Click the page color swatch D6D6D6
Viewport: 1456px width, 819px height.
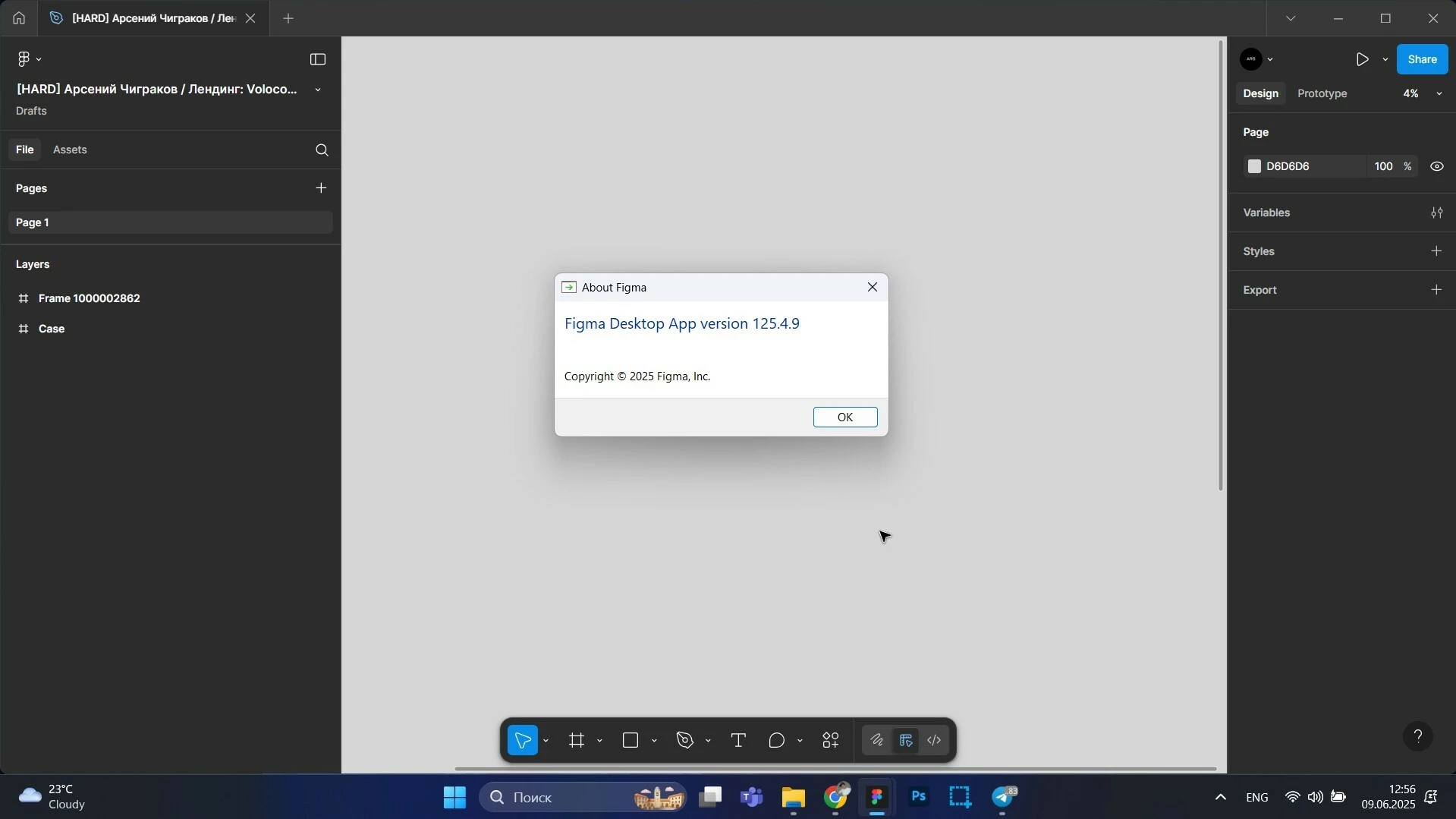point(1254,166)
